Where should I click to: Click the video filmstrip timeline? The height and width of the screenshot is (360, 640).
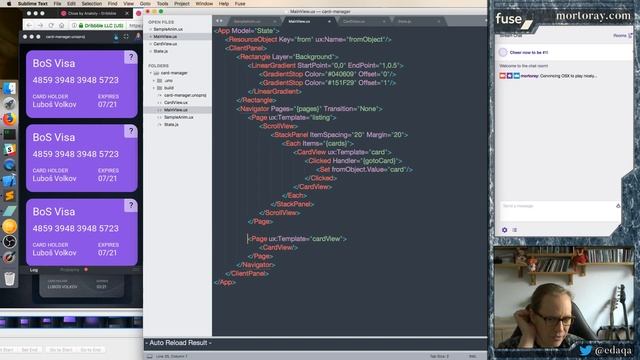pos(71,322)
